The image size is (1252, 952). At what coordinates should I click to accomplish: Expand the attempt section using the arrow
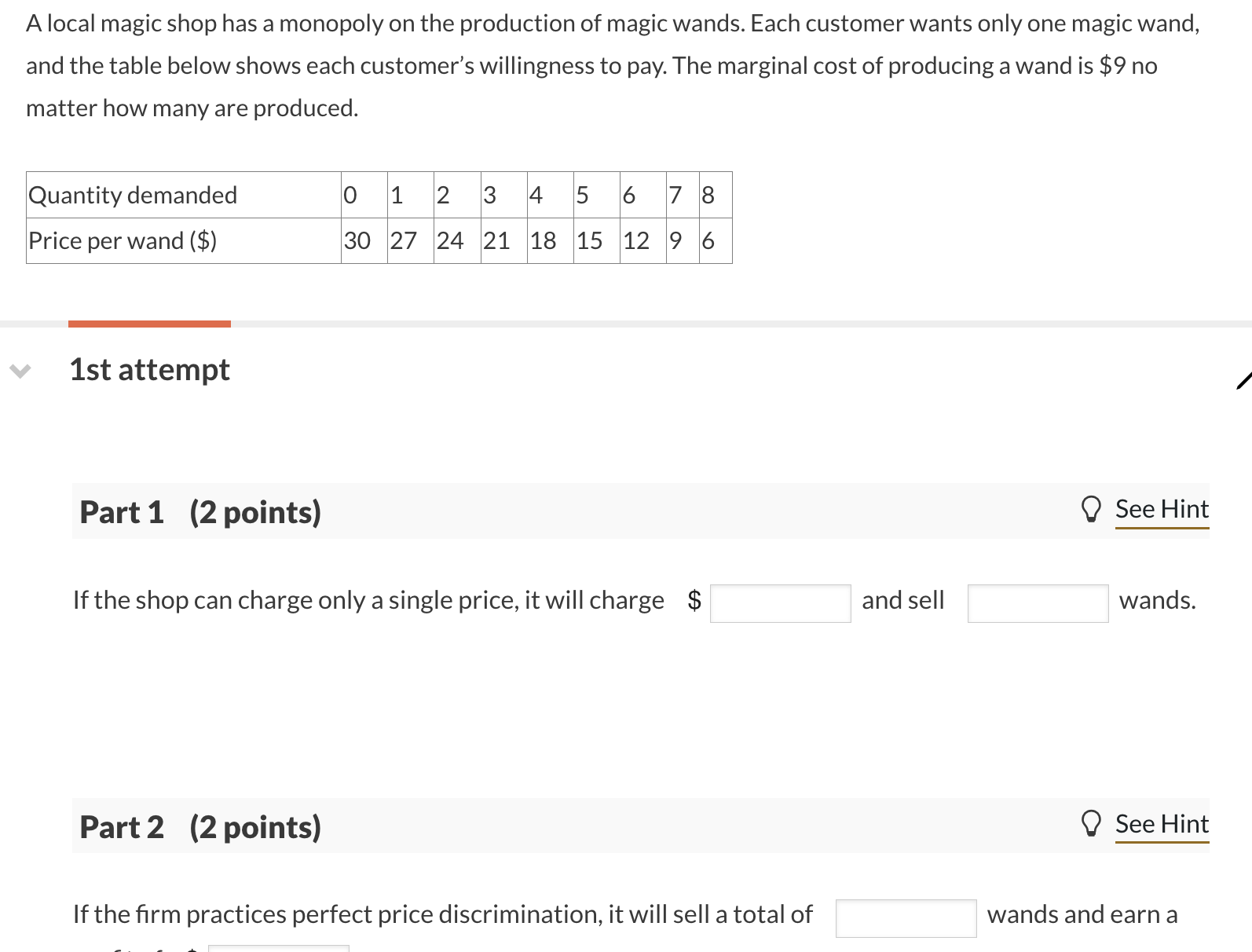(22, 372)
